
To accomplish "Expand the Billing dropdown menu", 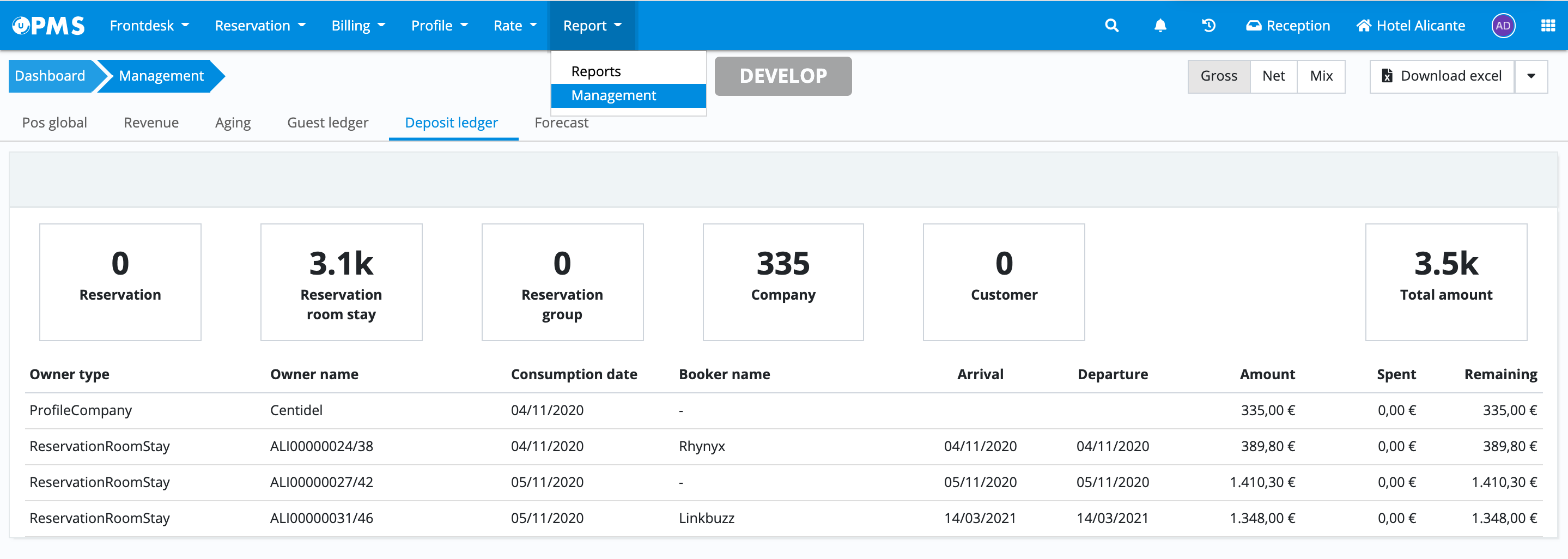I will click(x=358, y=26).
